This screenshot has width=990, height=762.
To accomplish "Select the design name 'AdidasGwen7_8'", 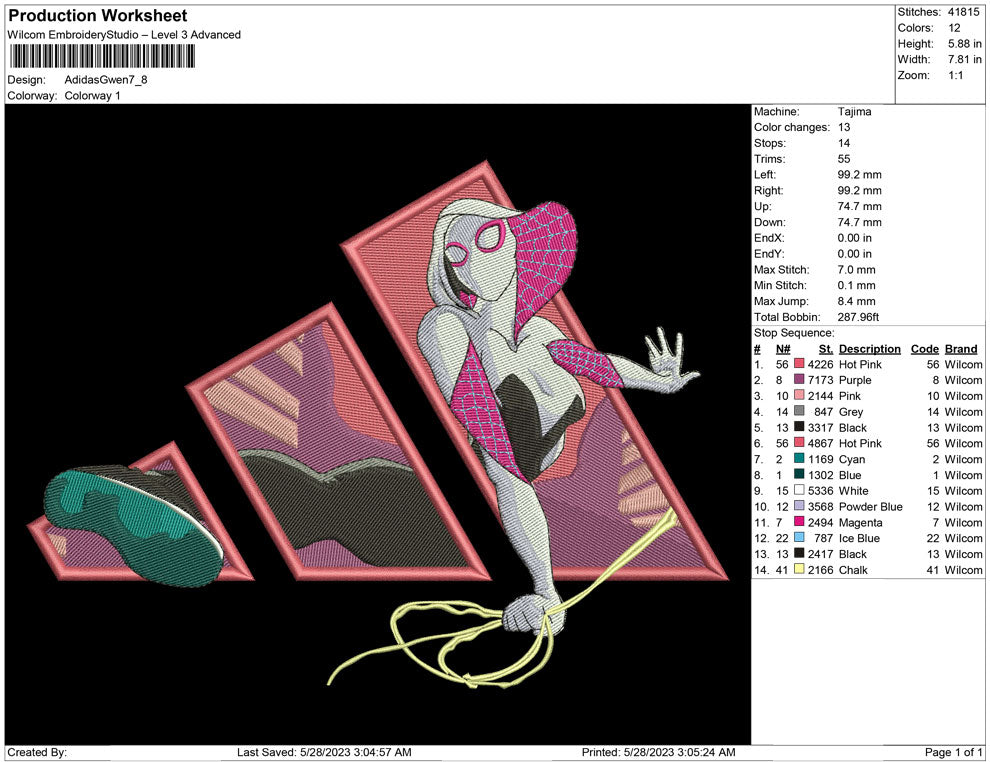I will click(x=106, y=80).
